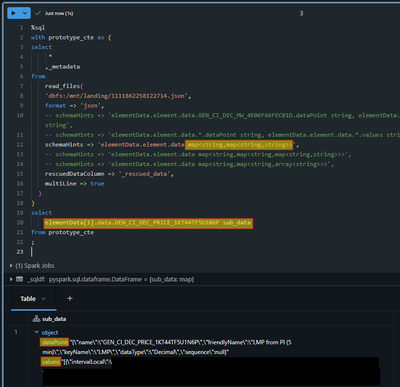Image resolution: width=400 pixels, height=387 pixels.
Task: Select the values key in results
Action: pos(51,362)
